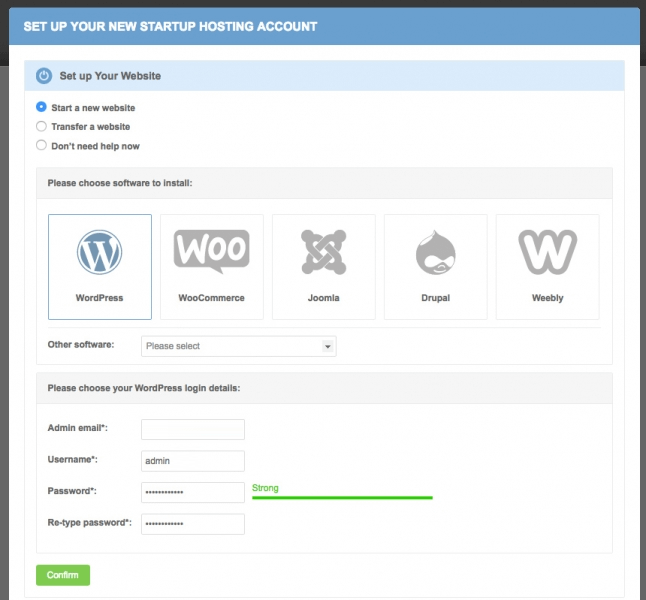Click the Re-type password field
646x600 pixels.
pos(193,524)
